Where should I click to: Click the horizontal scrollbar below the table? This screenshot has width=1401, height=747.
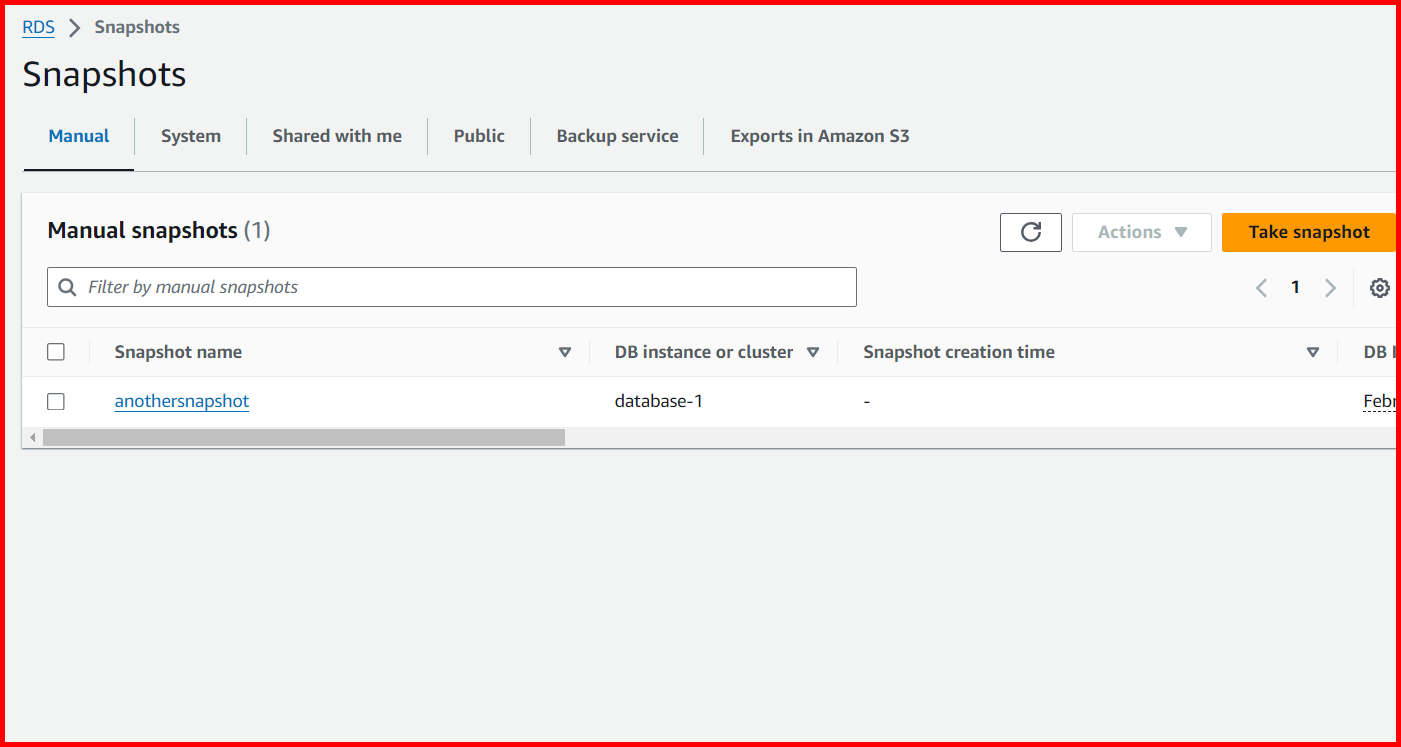coord(300,436)
